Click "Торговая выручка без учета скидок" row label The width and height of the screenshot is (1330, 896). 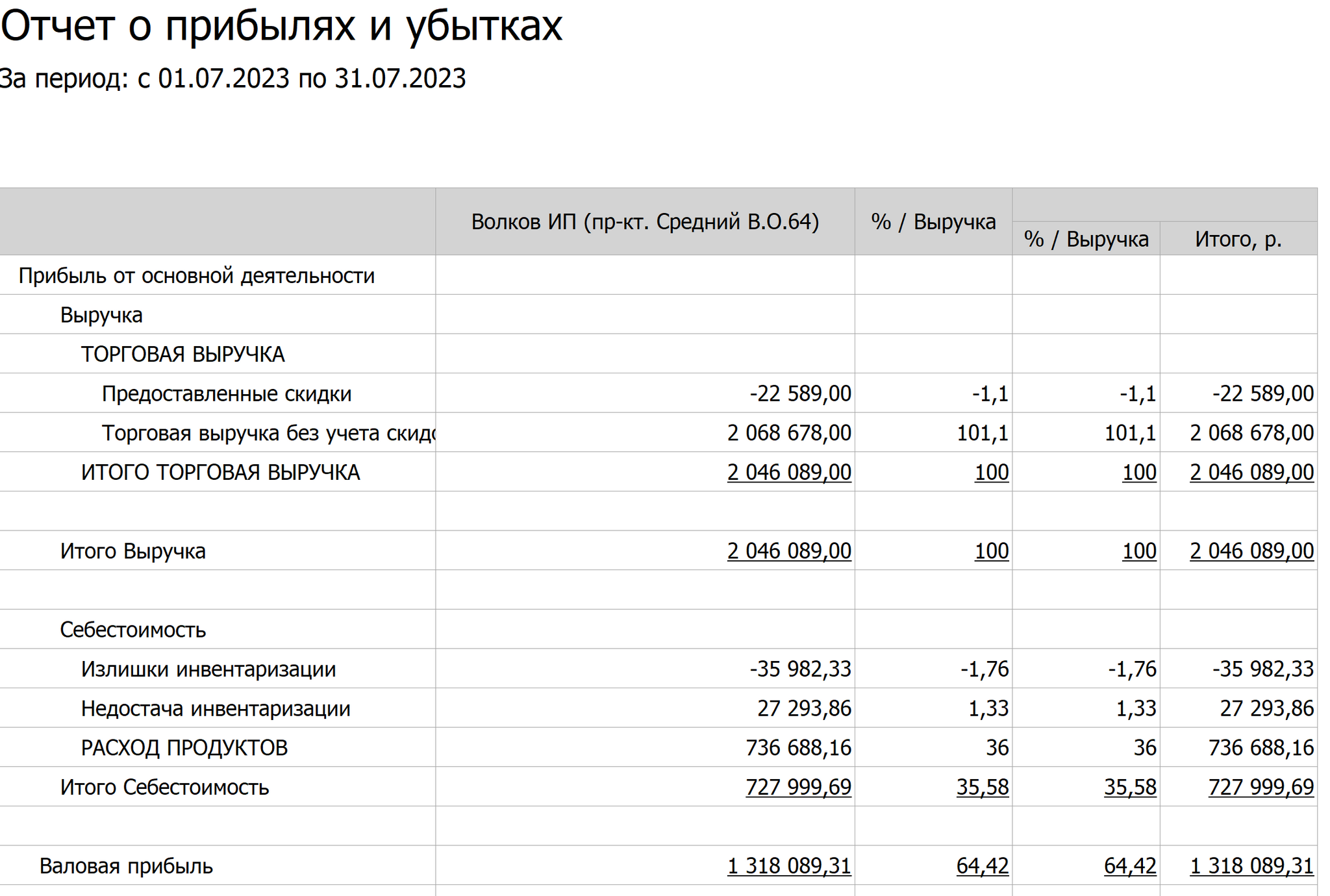(268, 433)
